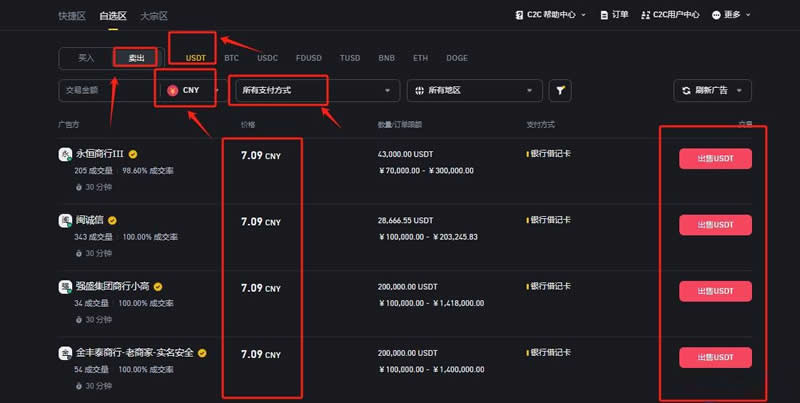800x403 pixels.
Task: Click the filter funnel icon
Action: coord(562,90)
